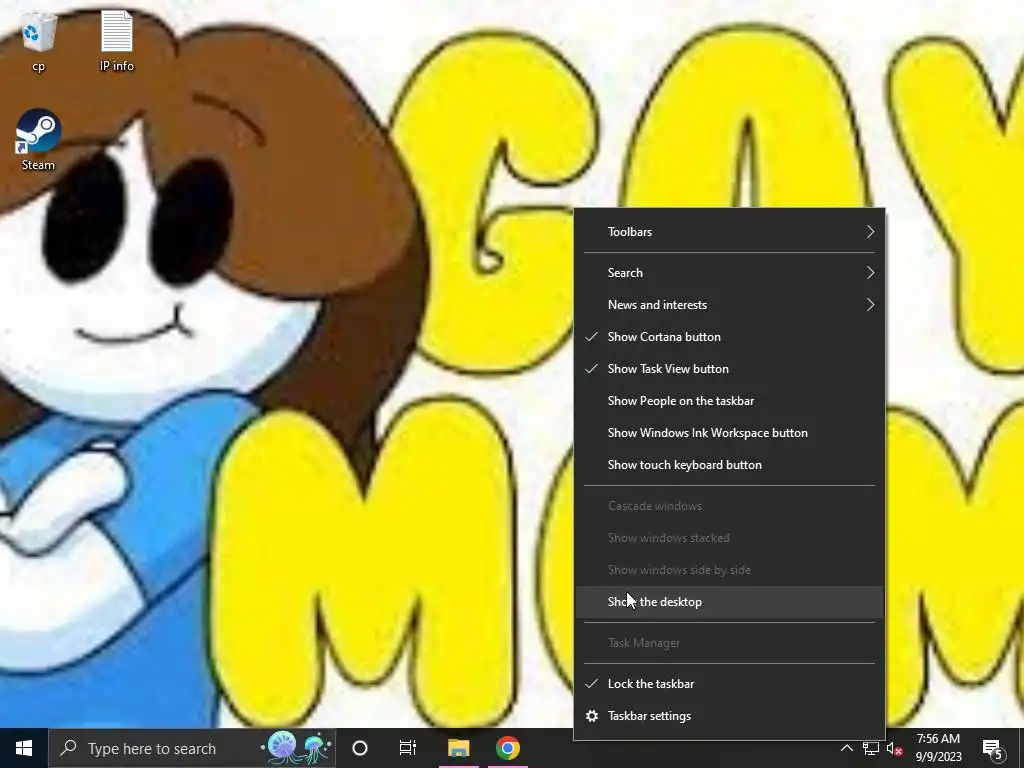Switch to Google Chrome on the taskbar
Image resolution: width=1024 pixels, height=768 pixels.
point(507,748)
